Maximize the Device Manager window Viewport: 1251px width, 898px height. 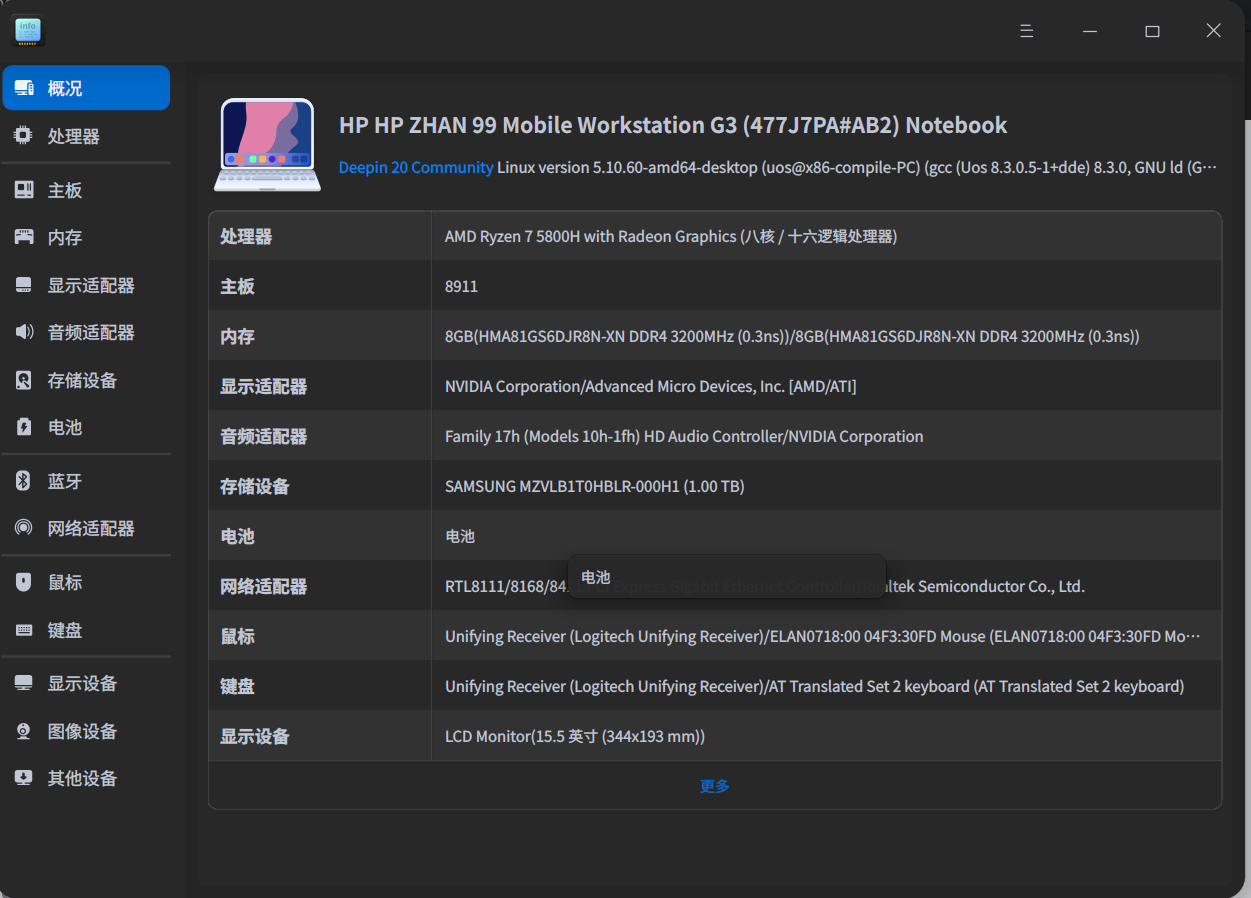click(x=1152, y=31)
